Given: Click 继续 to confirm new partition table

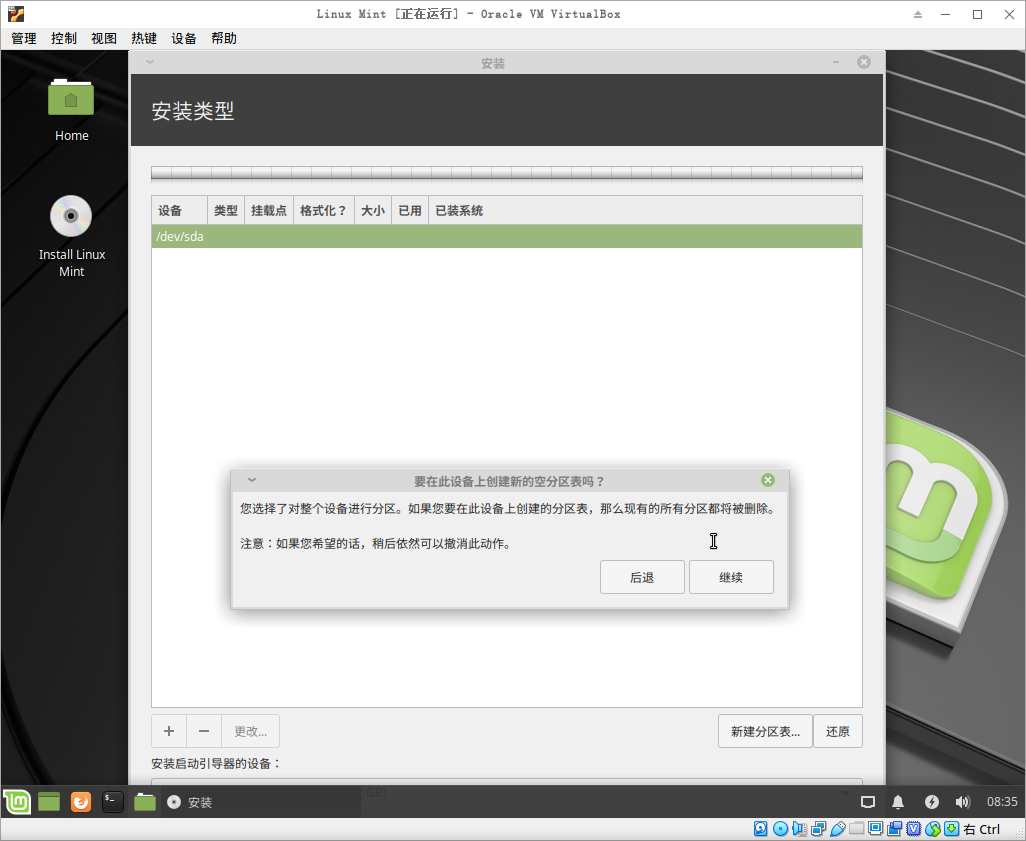Looking at the screenshot, I should 731,577.
